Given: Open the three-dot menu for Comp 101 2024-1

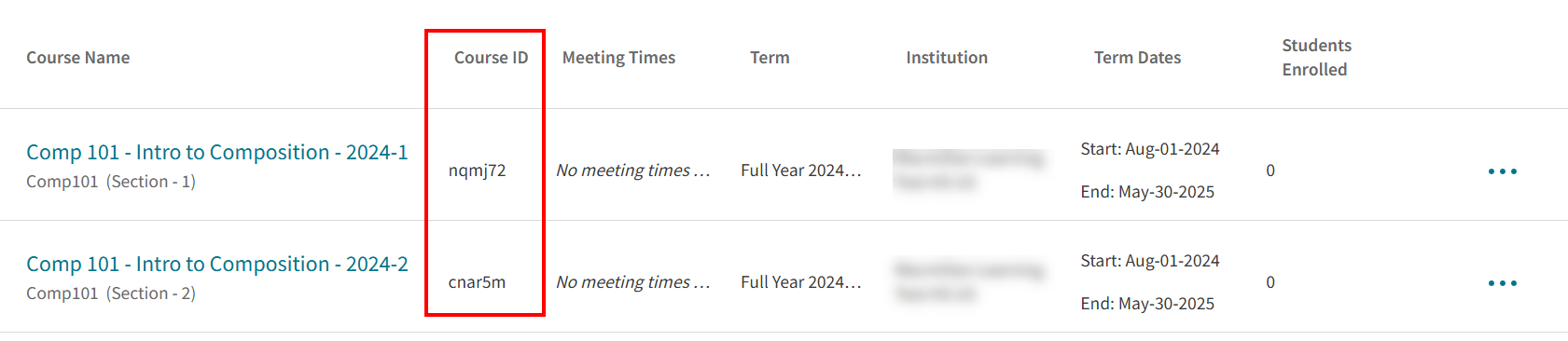Looking at the screenshot, I should pyautogui.click(x=1502, y=171).
